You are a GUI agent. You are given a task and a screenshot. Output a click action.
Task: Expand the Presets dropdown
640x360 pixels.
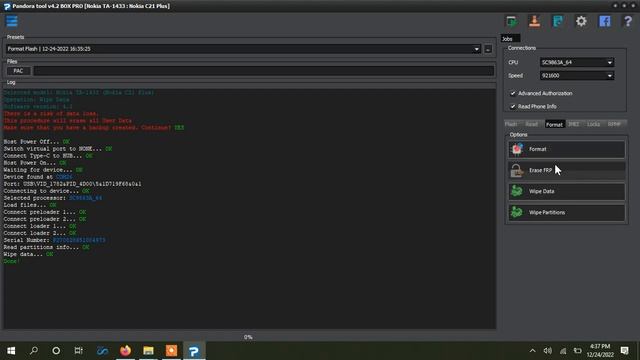coord(477,49)
